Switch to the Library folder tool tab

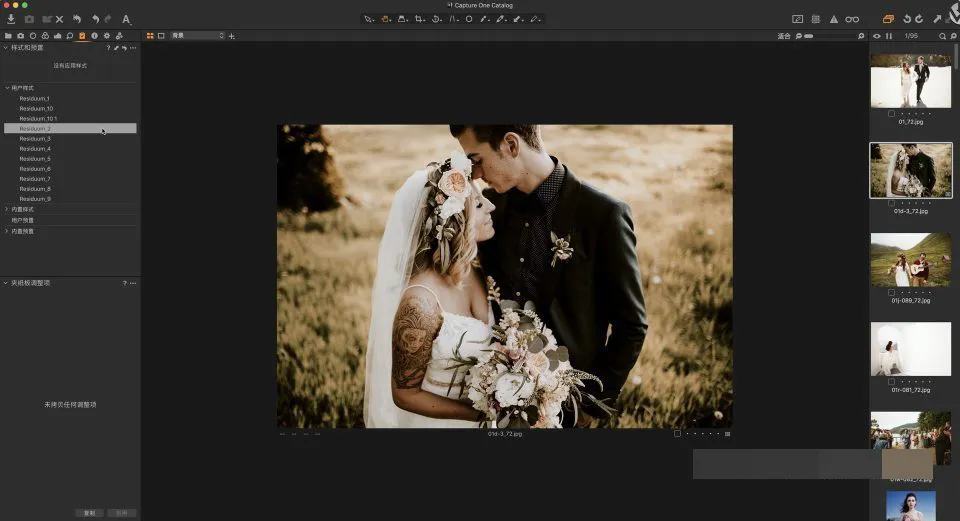[9, 36]
